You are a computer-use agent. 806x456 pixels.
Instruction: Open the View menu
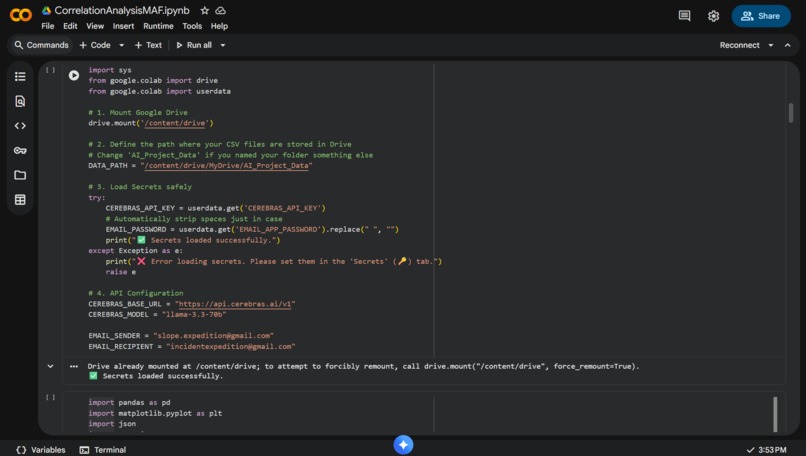(x=95, y=26)
